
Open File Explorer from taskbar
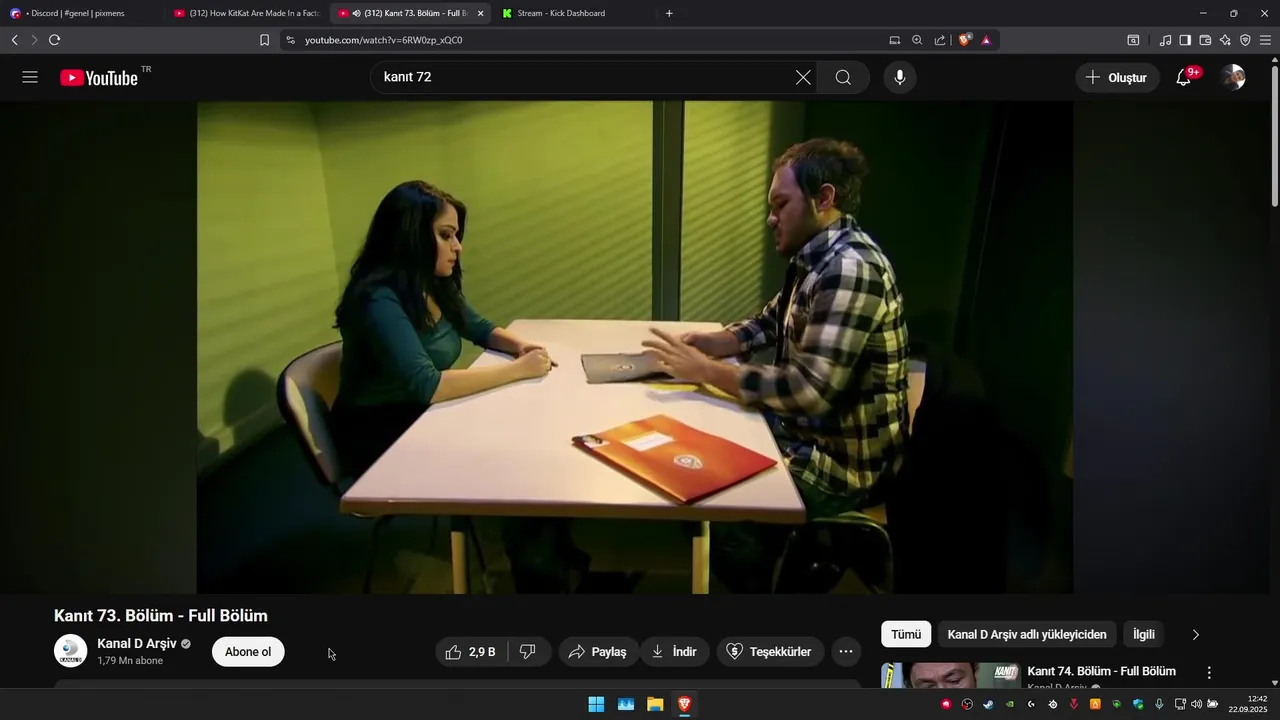pyautogui.click(x=655, y=704)
